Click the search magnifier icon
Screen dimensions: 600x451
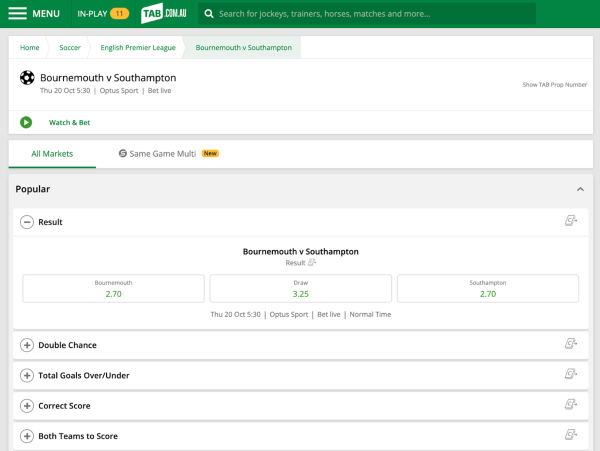[209, 14]
